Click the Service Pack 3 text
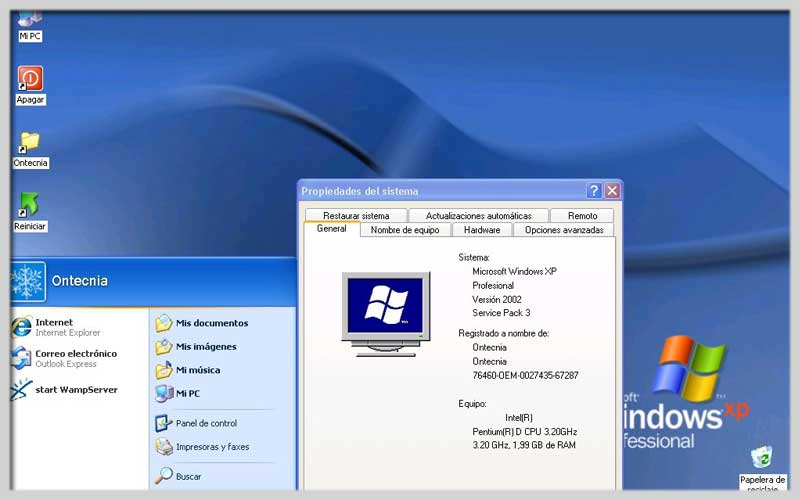Screen dimensions: 800x500 click(501, 313)
